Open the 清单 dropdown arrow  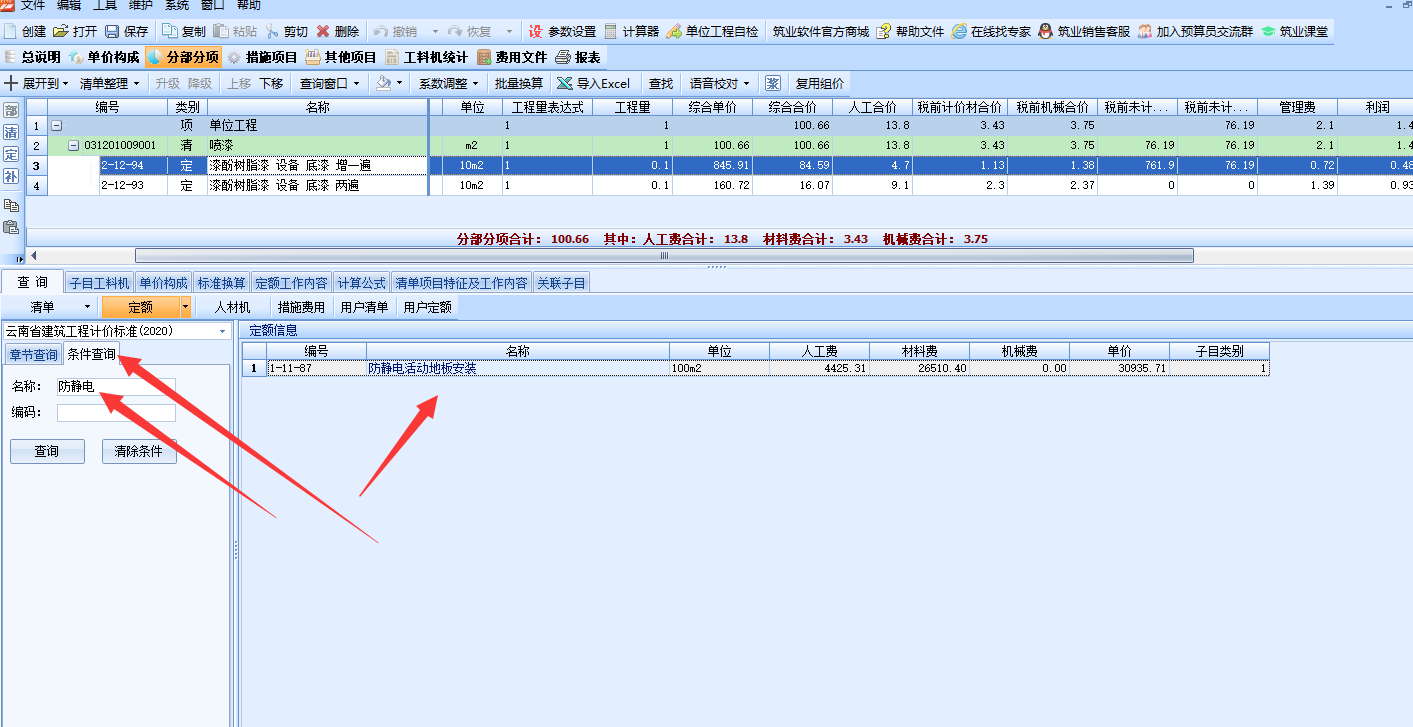click(87, 307)
